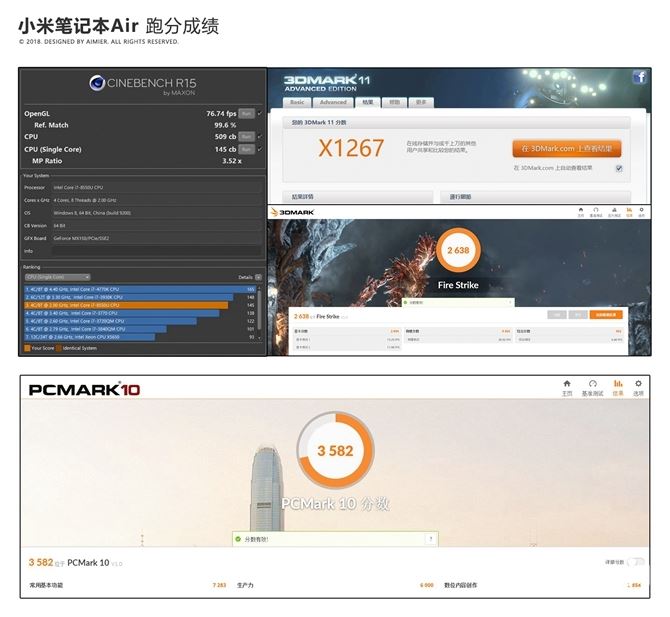Open the CPU (Single Core) ranking dropdown

(57, 277)
